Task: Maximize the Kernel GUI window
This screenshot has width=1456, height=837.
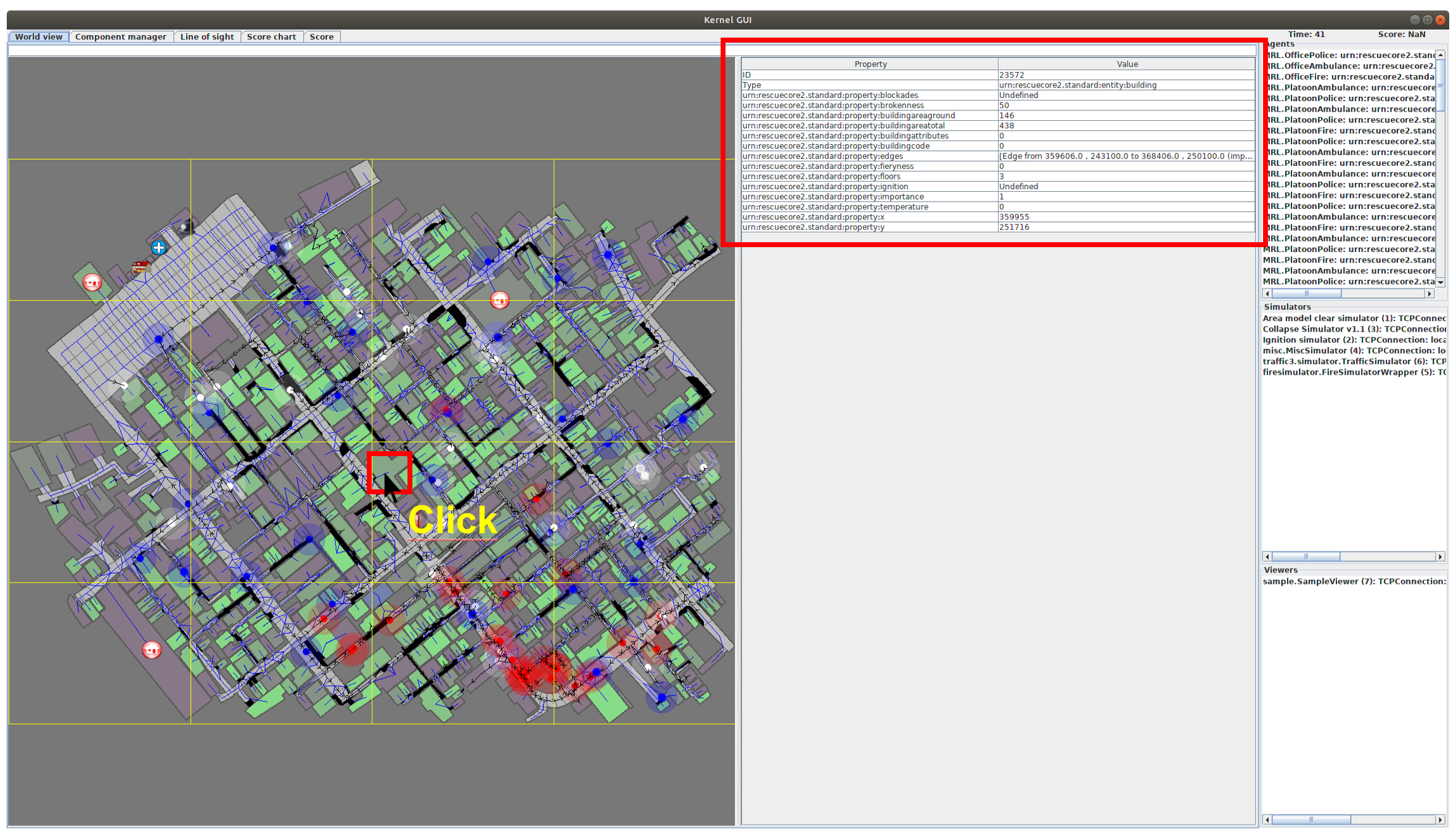Action: 1427,20
